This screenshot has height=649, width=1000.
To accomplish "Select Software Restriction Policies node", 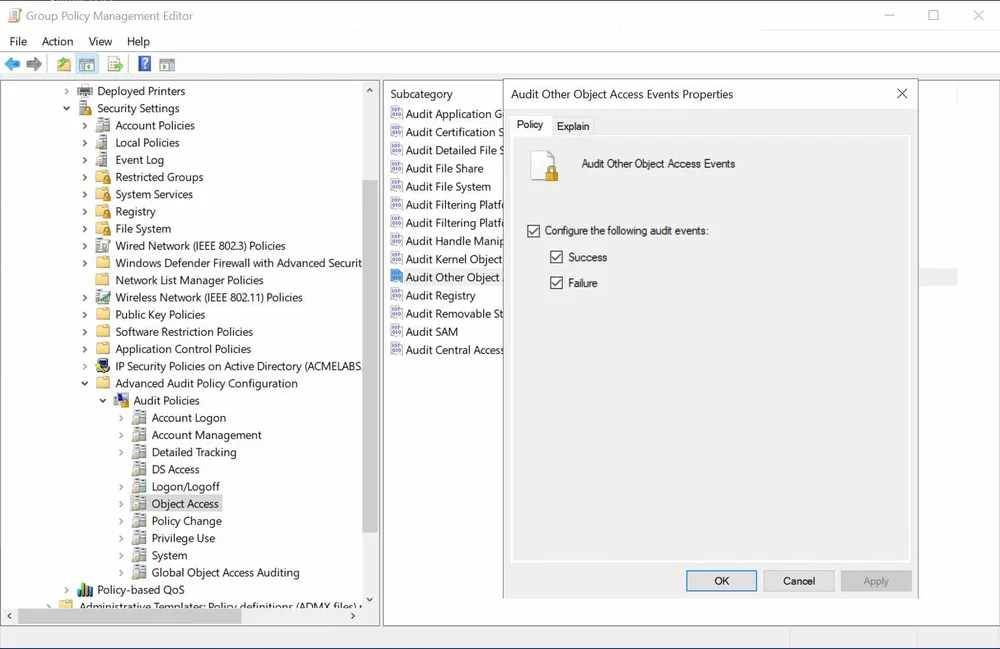I will click(184, 332).
